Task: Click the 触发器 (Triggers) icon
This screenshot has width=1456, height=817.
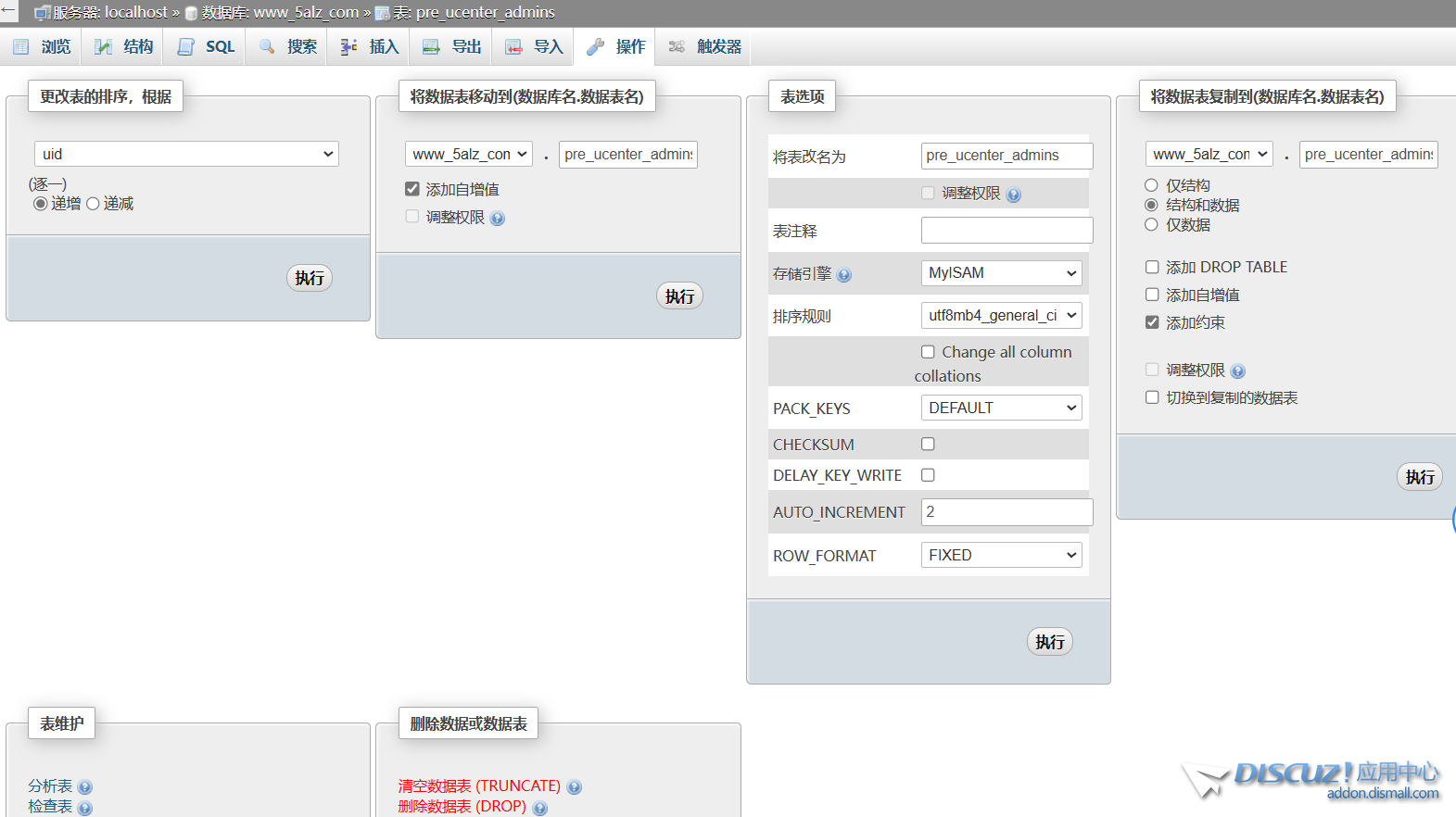Action: pos(677,47)
